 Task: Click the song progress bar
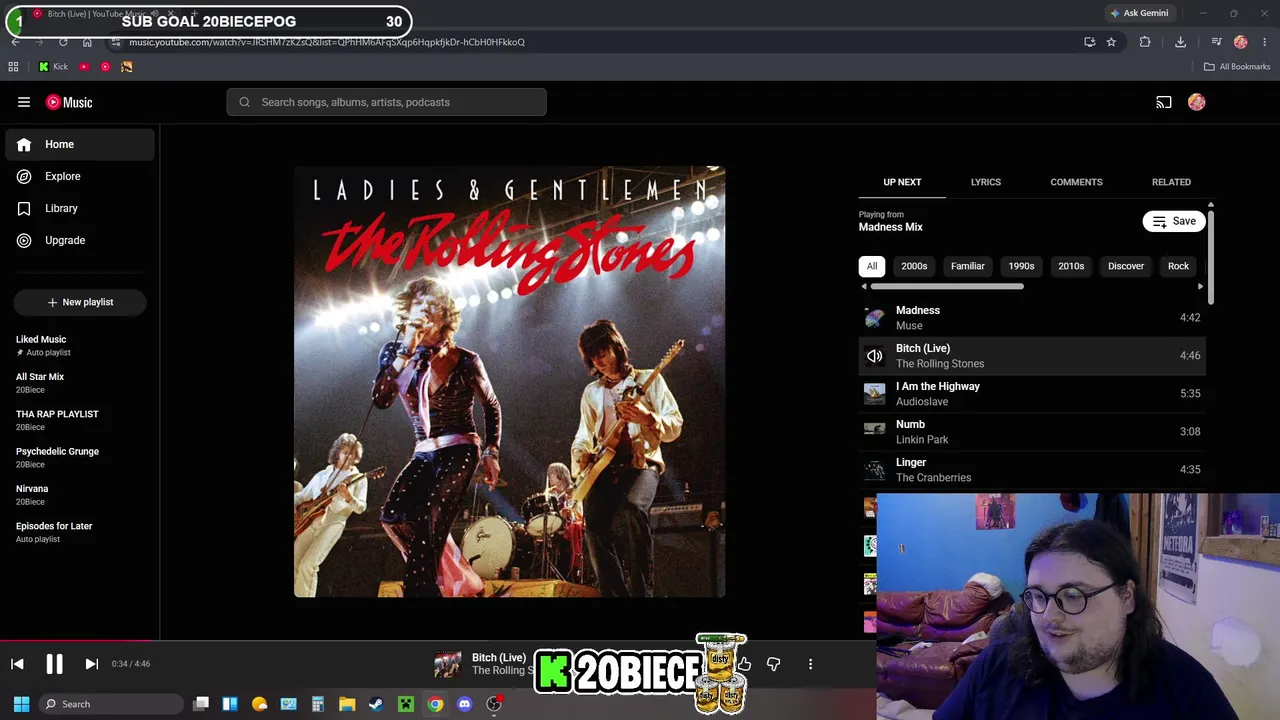click(438, 640)
